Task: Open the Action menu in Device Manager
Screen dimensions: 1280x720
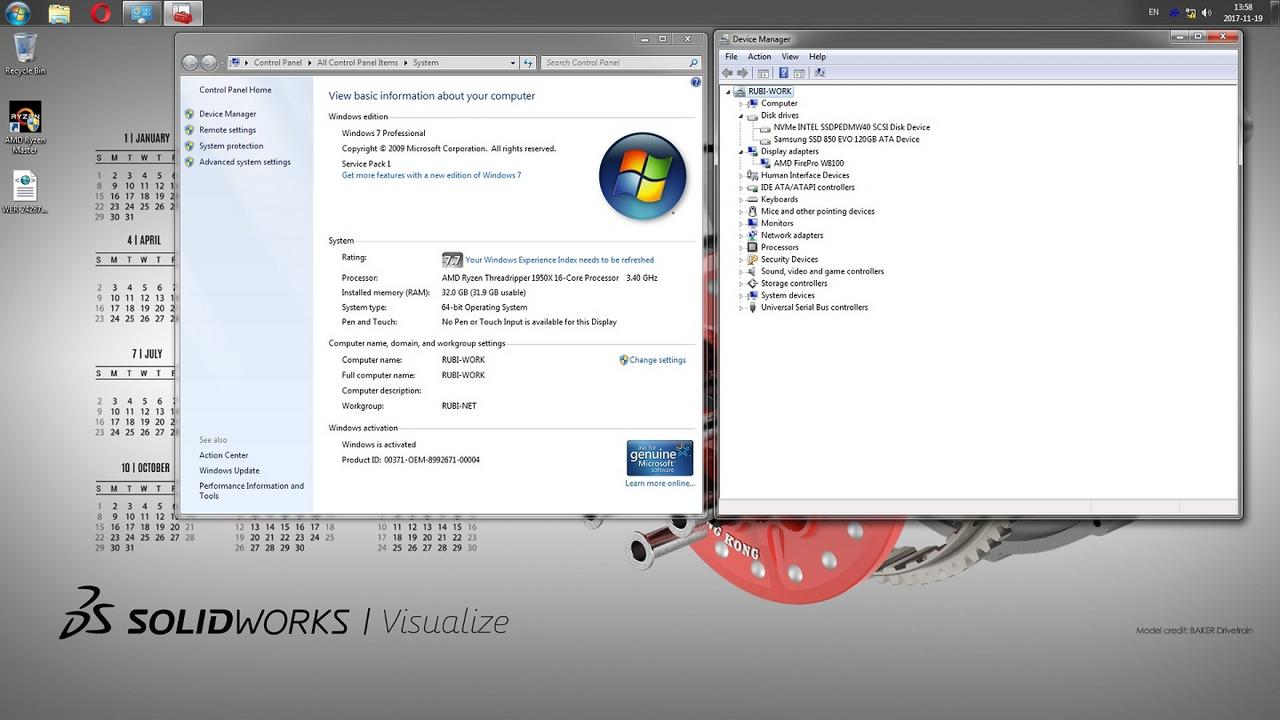Action: coord(759,57)
